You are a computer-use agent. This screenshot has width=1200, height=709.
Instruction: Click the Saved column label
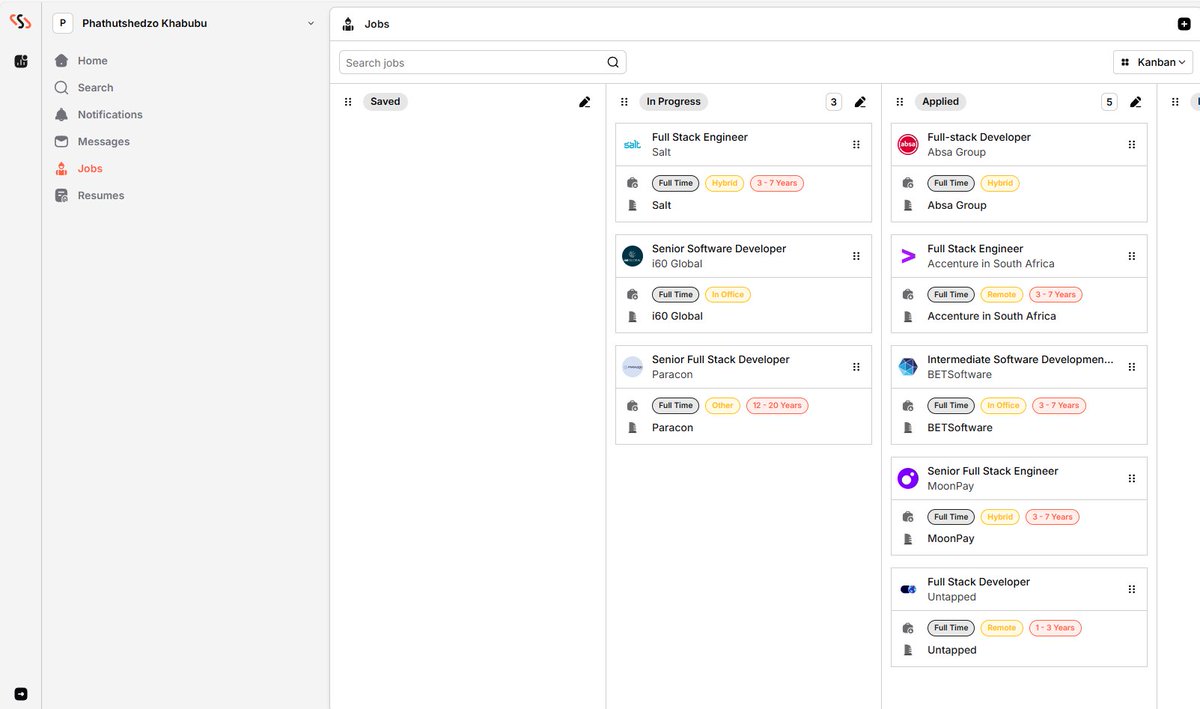pos(385,102)
